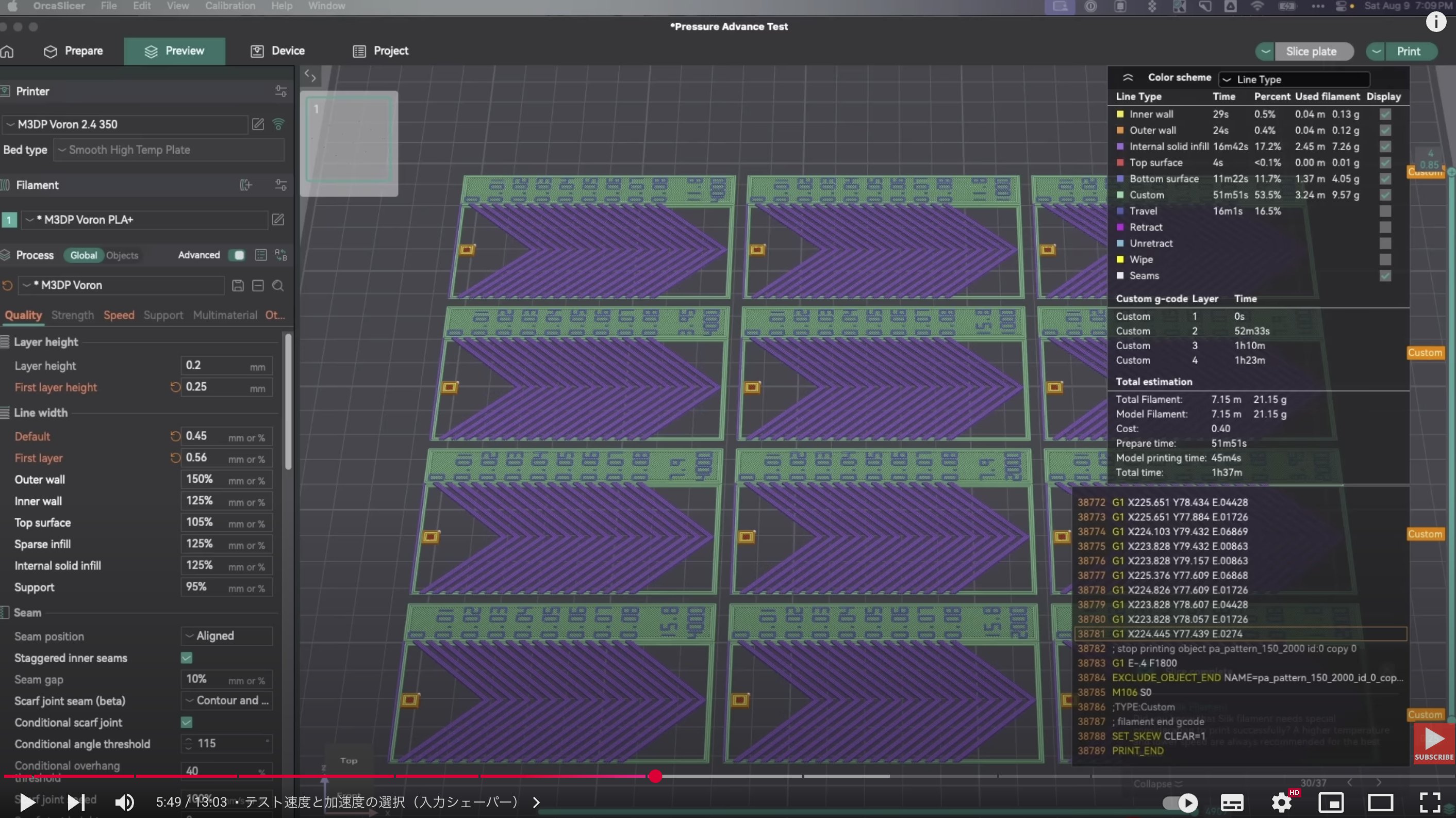Click the red video progress scrubber
Image resolution: width=1456 pixels, height=818 pixels.
click(x=655, y=776)
